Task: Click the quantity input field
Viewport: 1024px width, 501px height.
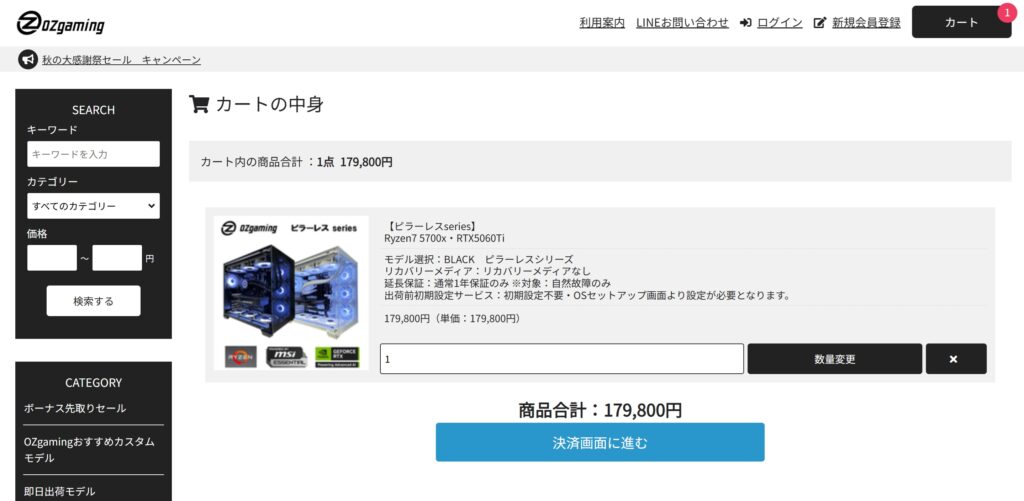Action: (562, 359)
